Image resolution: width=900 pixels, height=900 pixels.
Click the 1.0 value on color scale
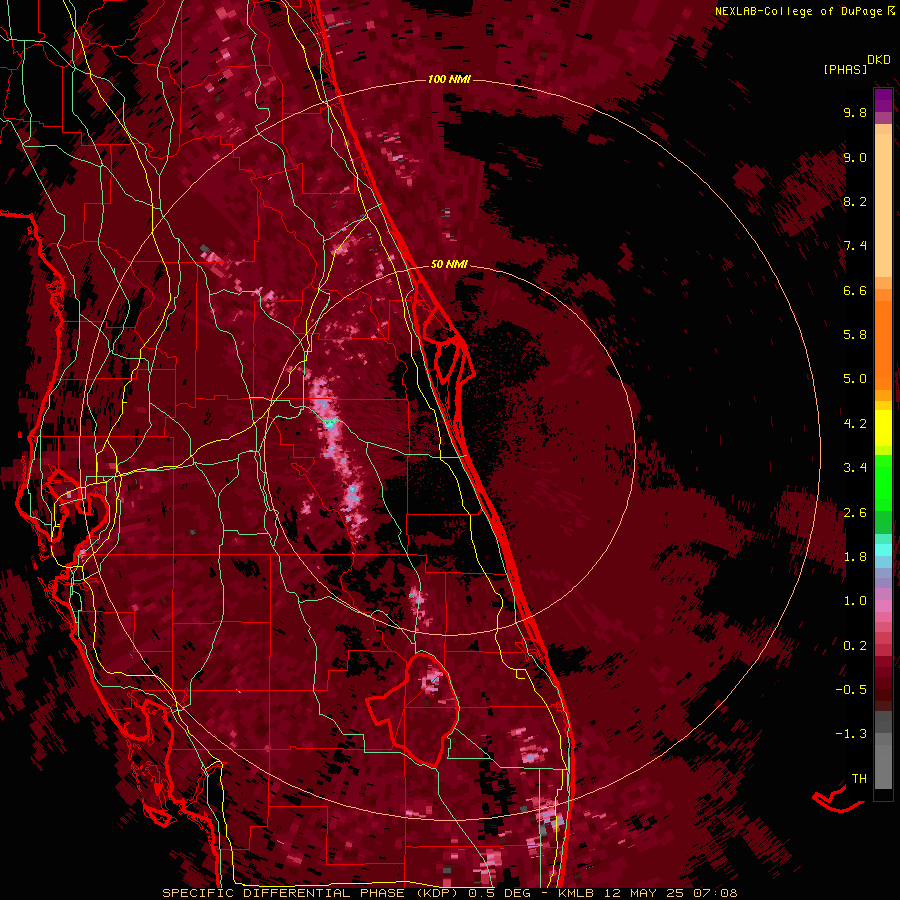click(x=855, y=601)
